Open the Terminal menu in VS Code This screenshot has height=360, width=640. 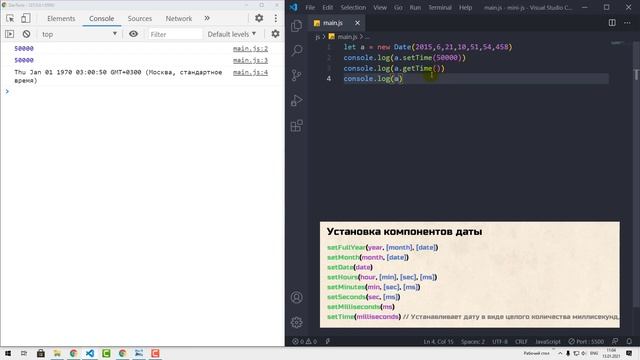pos(440,7)
